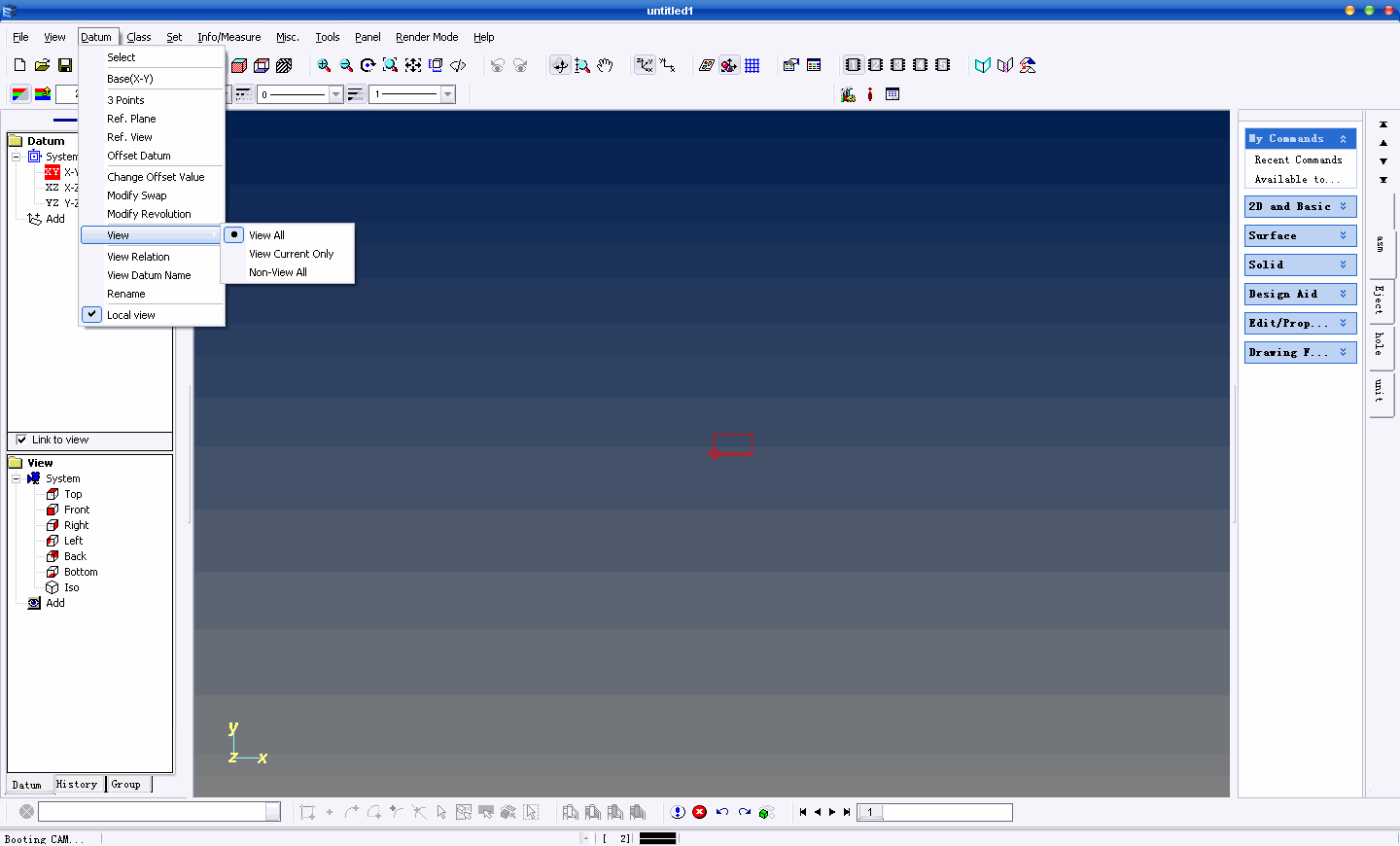Expand the 2D and Basic command group
Screen dimensions: 1400x846
point(1300,206)
